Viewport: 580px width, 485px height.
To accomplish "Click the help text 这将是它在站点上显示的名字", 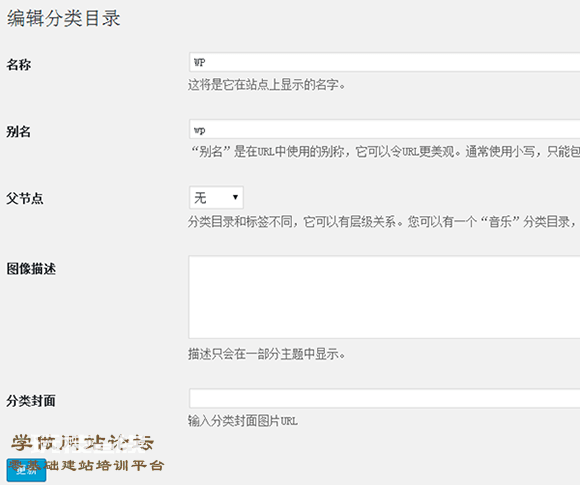I will [x=266, y=85].
